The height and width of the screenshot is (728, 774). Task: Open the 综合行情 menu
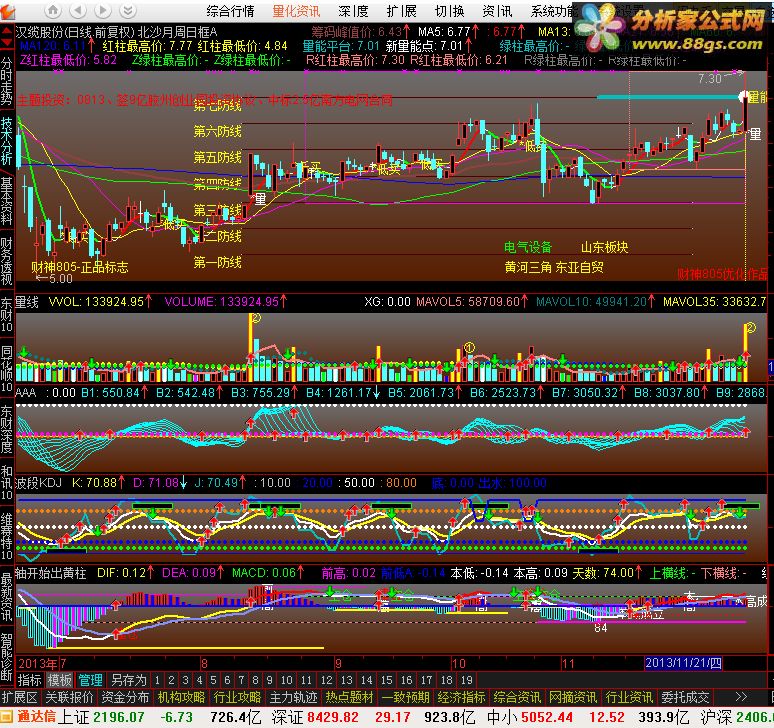click(230, 11)
